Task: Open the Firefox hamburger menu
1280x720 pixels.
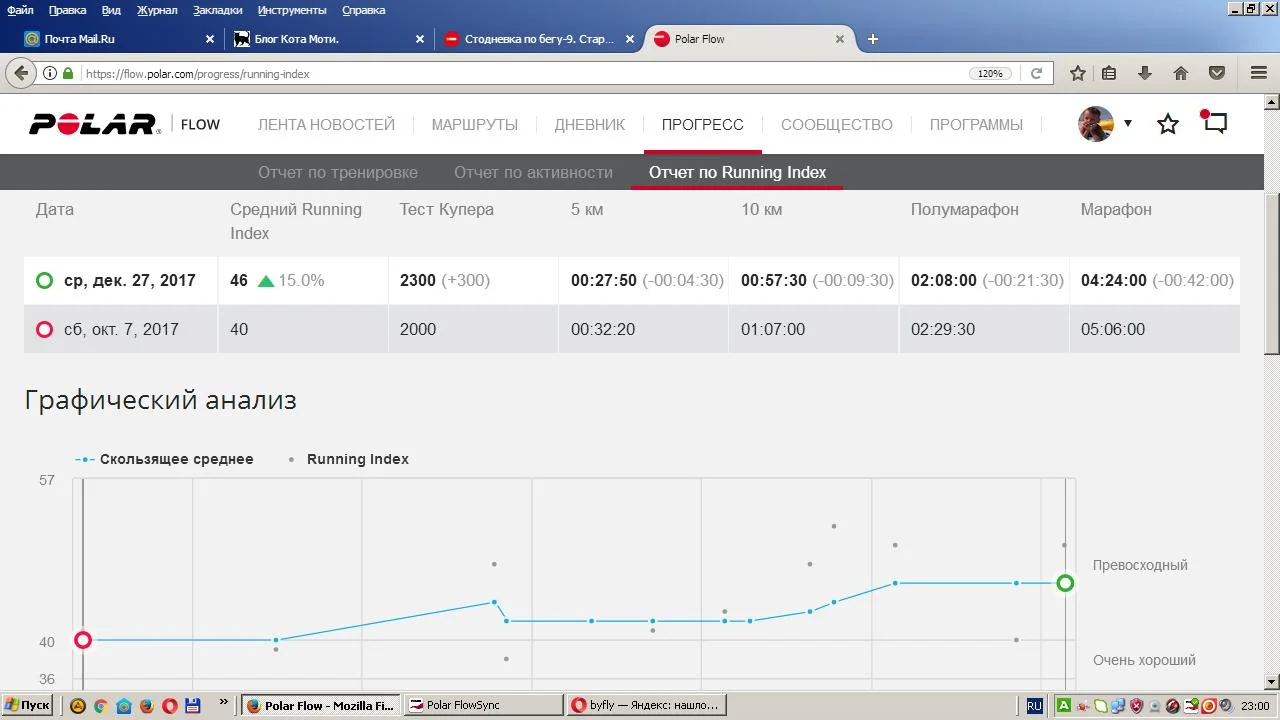Action: [x=1259, y=73]
